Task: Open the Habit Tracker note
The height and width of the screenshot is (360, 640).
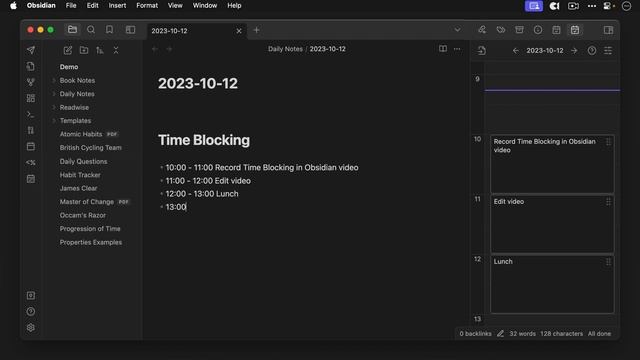Action: pos(80,175)
